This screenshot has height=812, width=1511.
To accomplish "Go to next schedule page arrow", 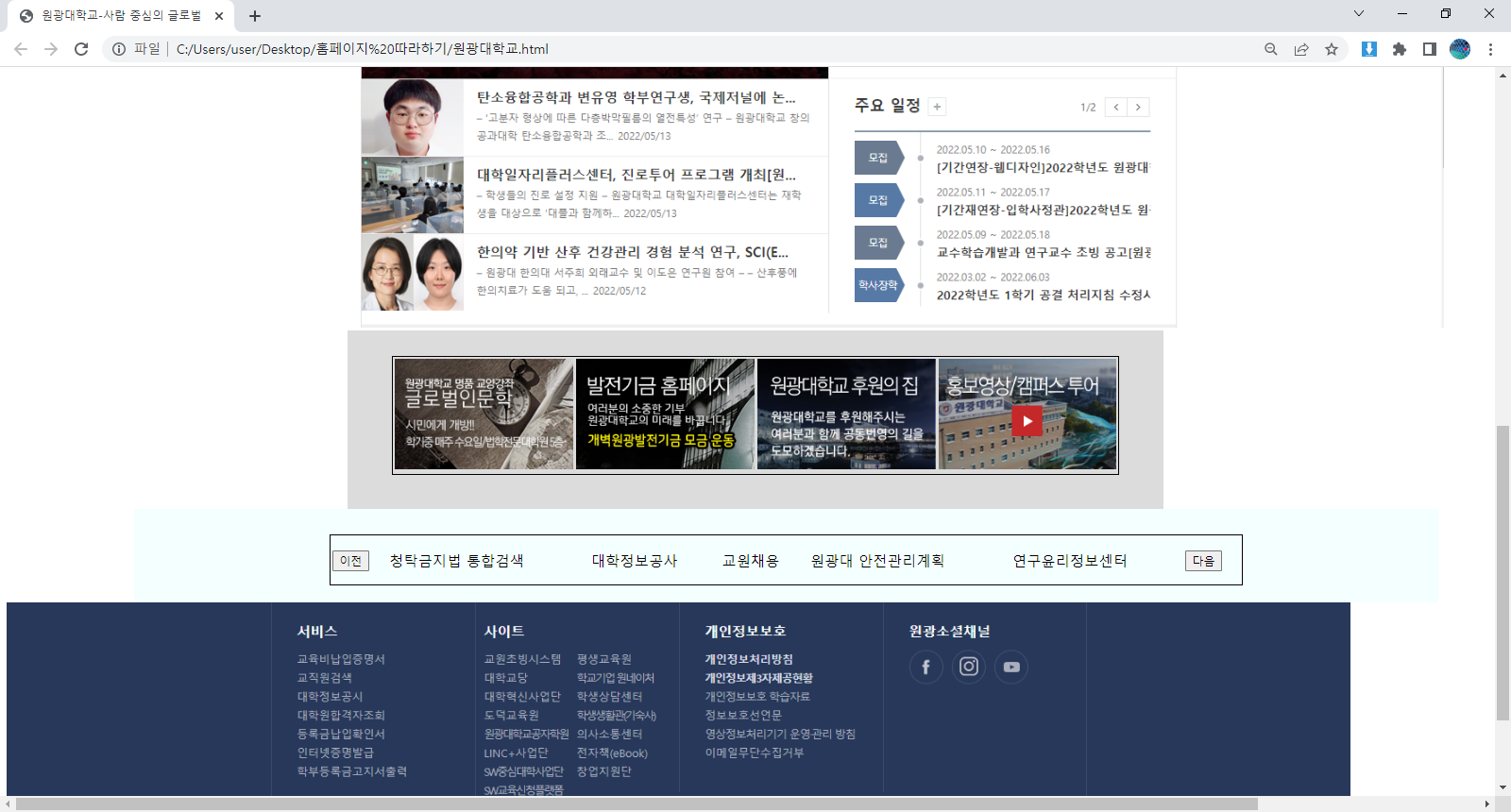I will coord(1138,107).
